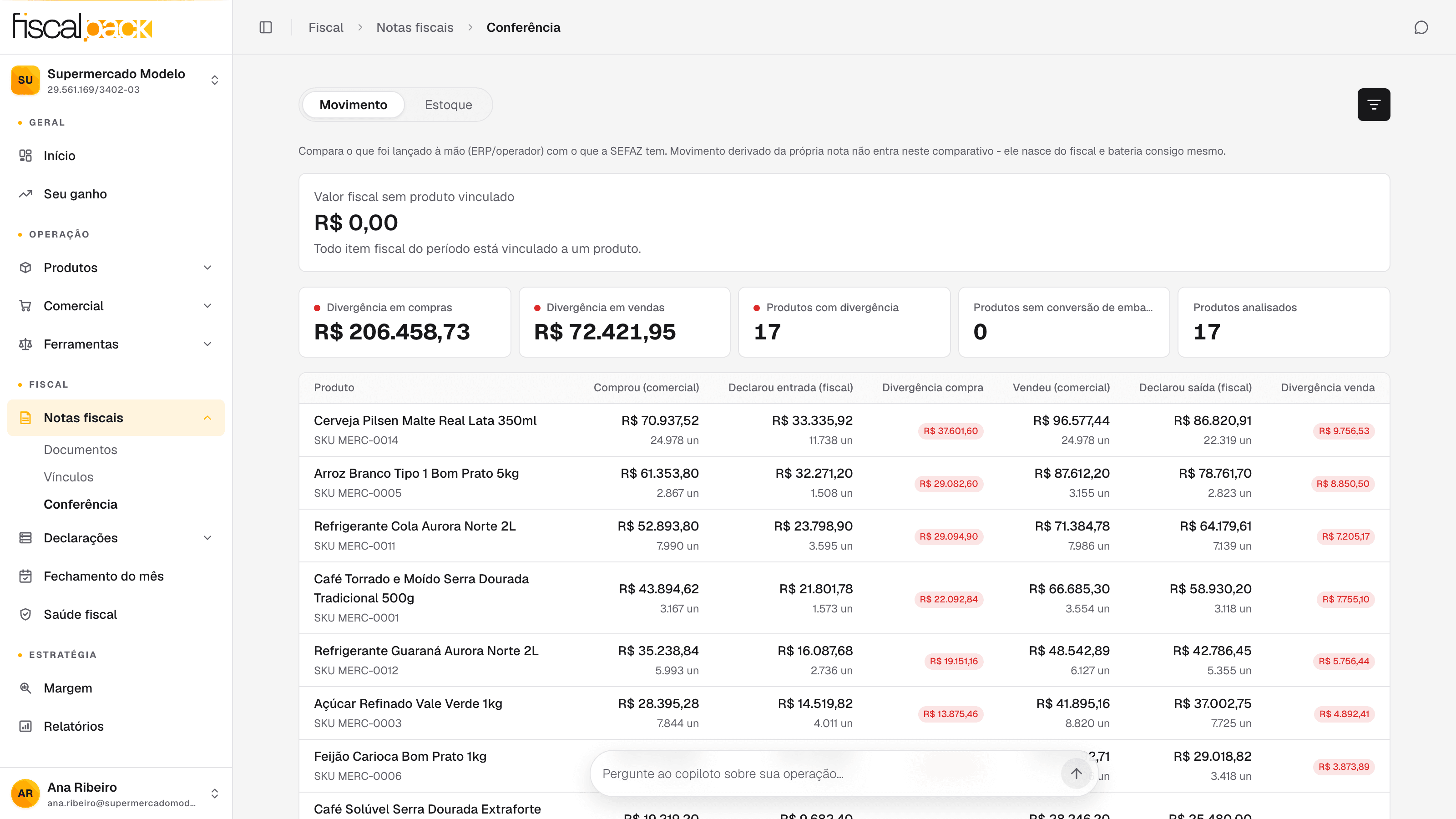Image resolution: width=1456 pixels, height=819 pixels.
Task: Click the R$ 37.601,60 divergence badge
Action: point(950,431)
